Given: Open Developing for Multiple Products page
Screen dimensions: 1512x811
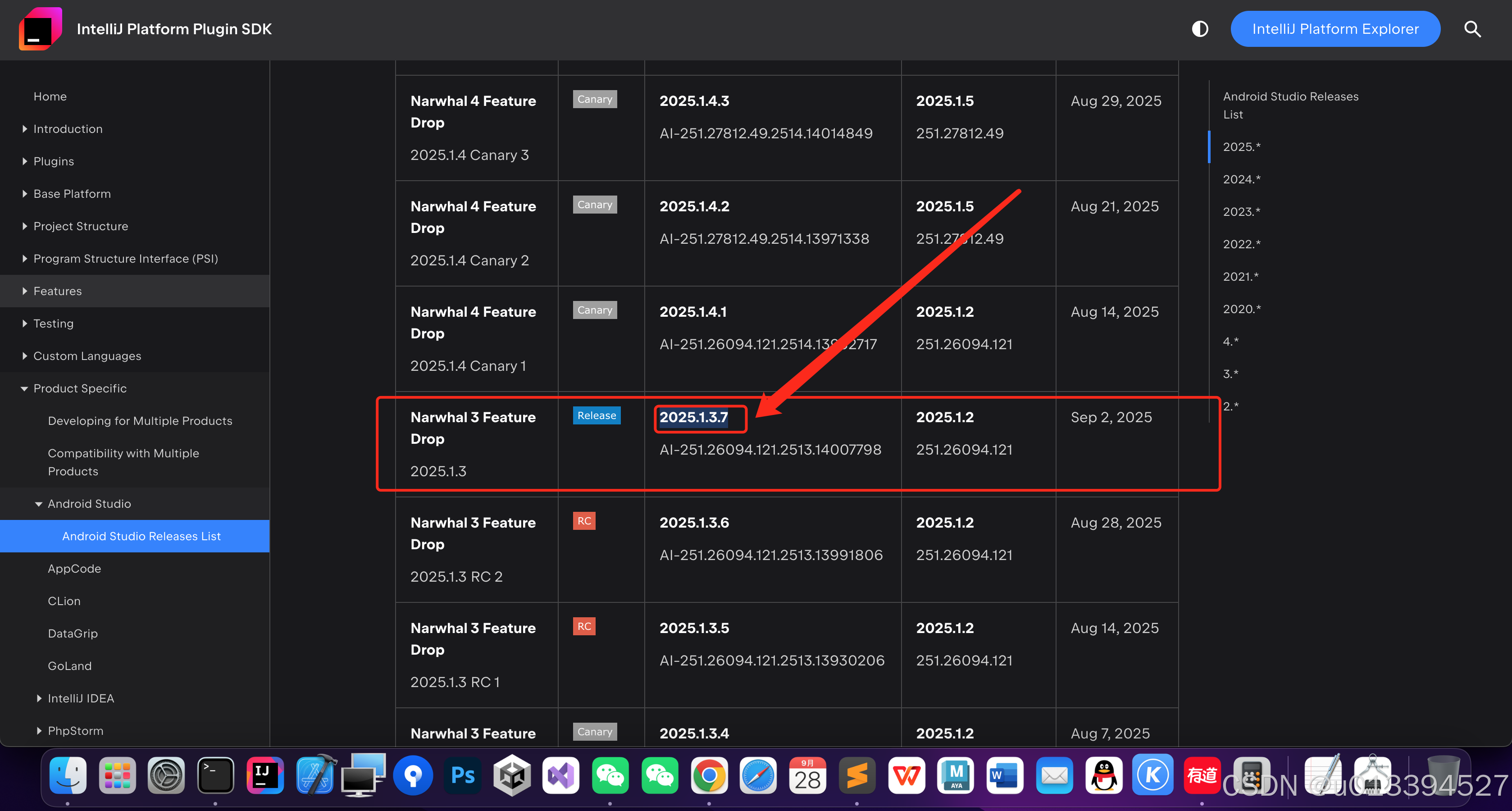Looking at the screenshot, I should click(140, 421).
